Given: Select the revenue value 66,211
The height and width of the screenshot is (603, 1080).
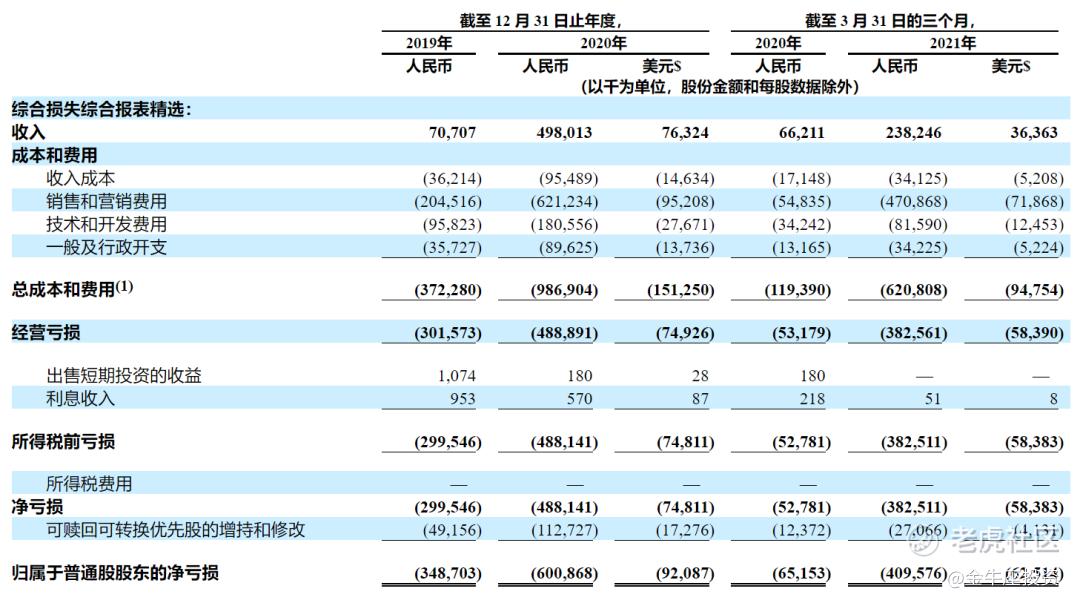Looking at the screenshot, I should [x=801, y=132].
